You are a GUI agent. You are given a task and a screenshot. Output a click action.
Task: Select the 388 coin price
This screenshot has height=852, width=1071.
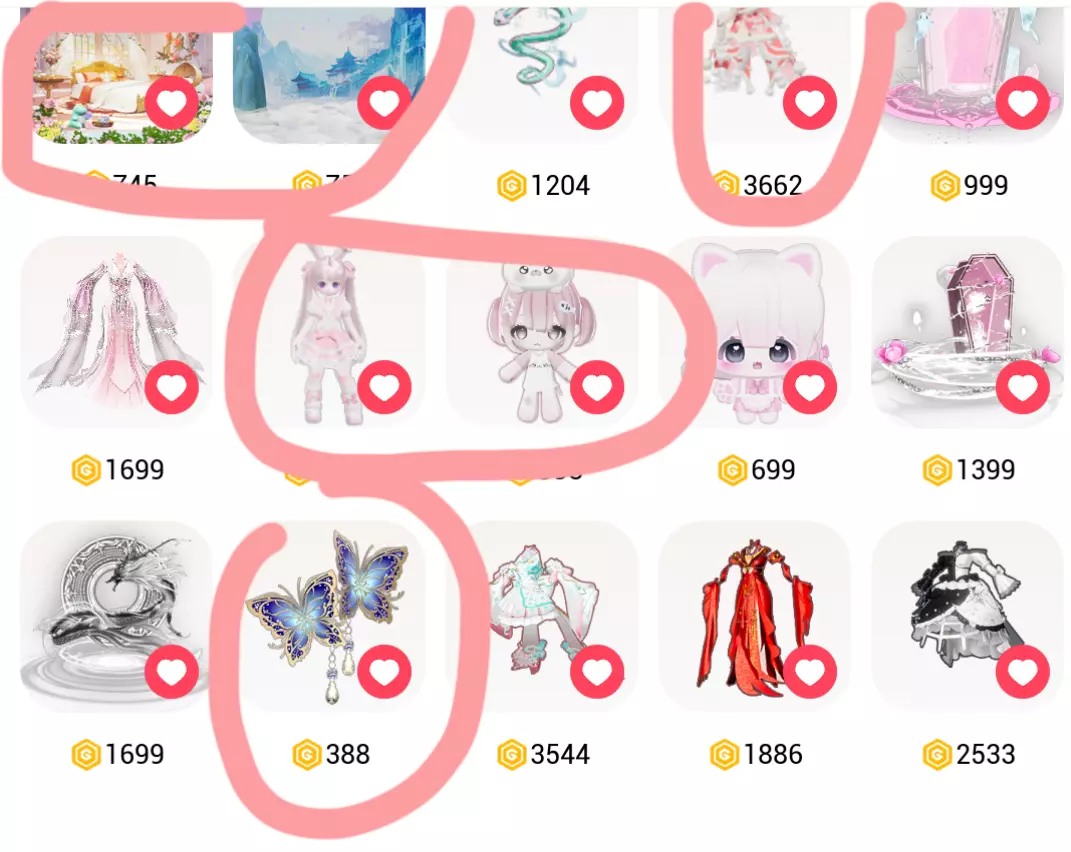(x=331, y=755)
